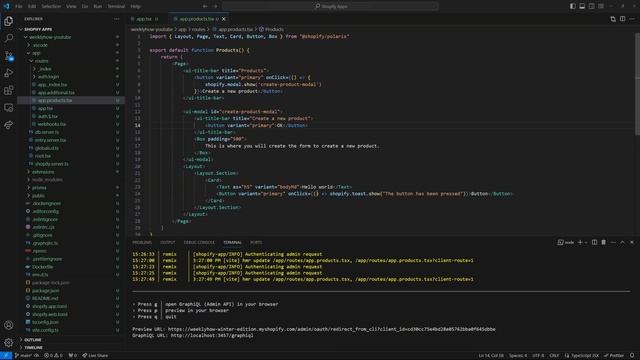Toggle the bottom panel layout button
This screenshot has height=360, width=640.
(582, 6)
